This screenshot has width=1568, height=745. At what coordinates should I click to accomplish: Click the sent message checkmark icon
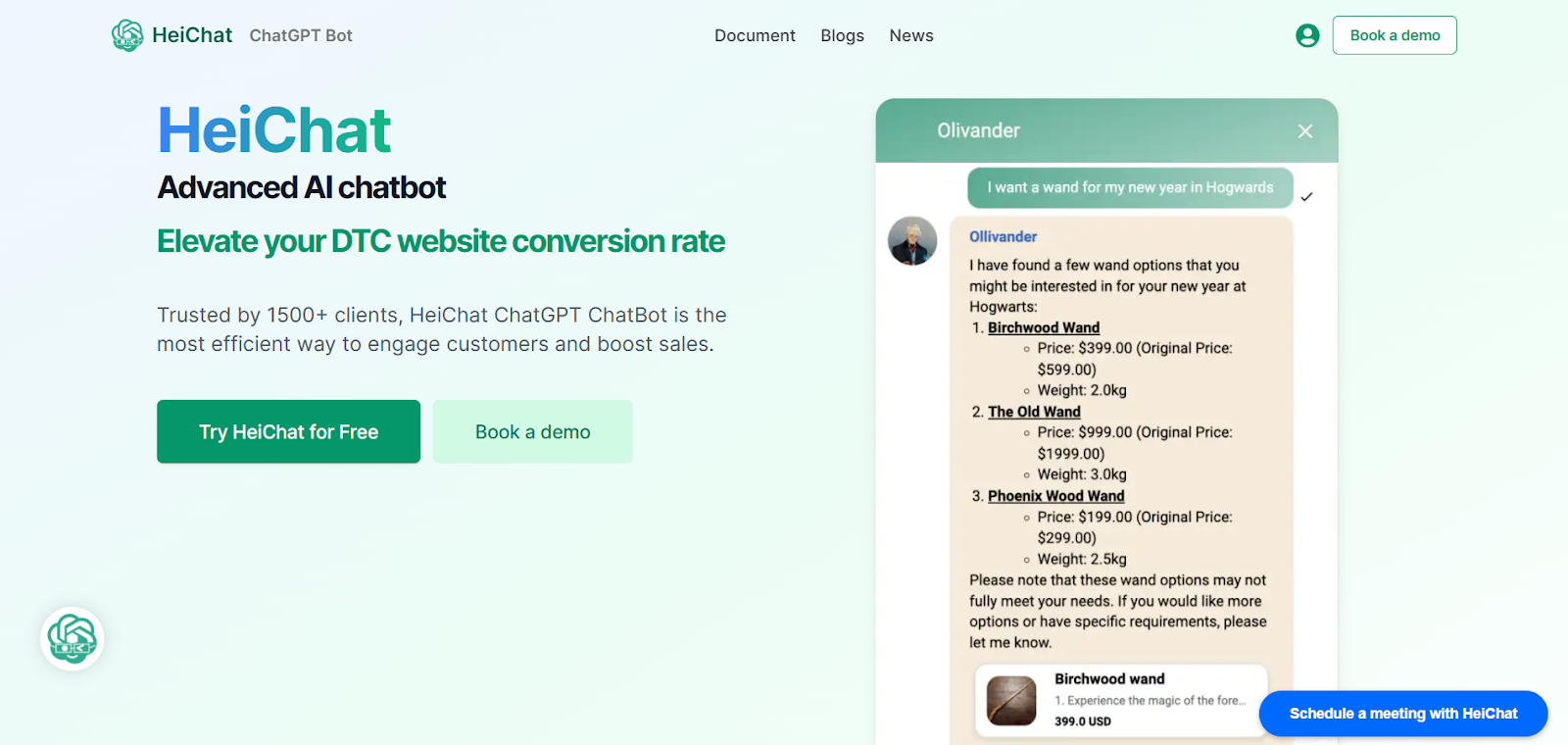click(x=1306, y=197)
